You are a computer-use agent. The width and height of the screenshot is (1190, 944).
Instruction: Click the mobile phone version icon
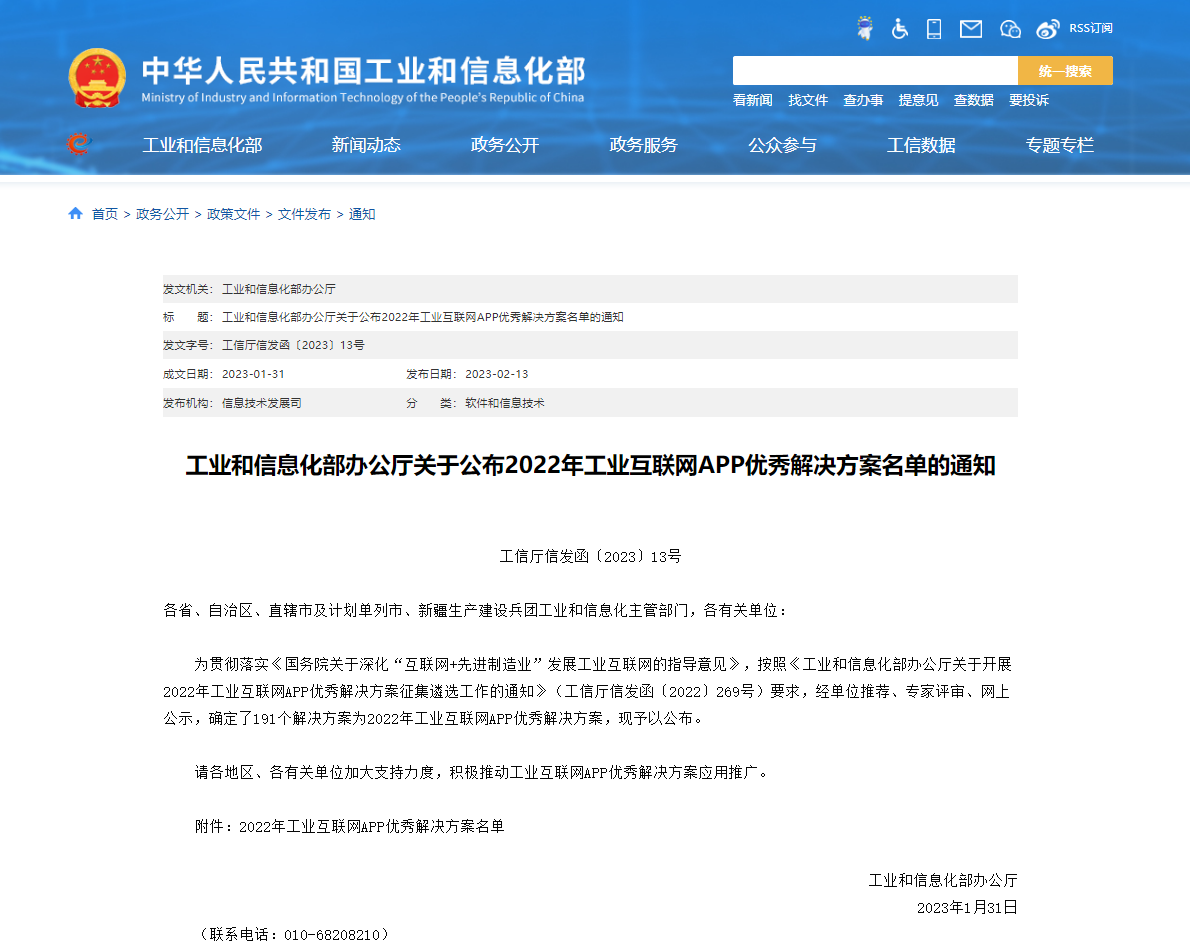click(933, 28)
